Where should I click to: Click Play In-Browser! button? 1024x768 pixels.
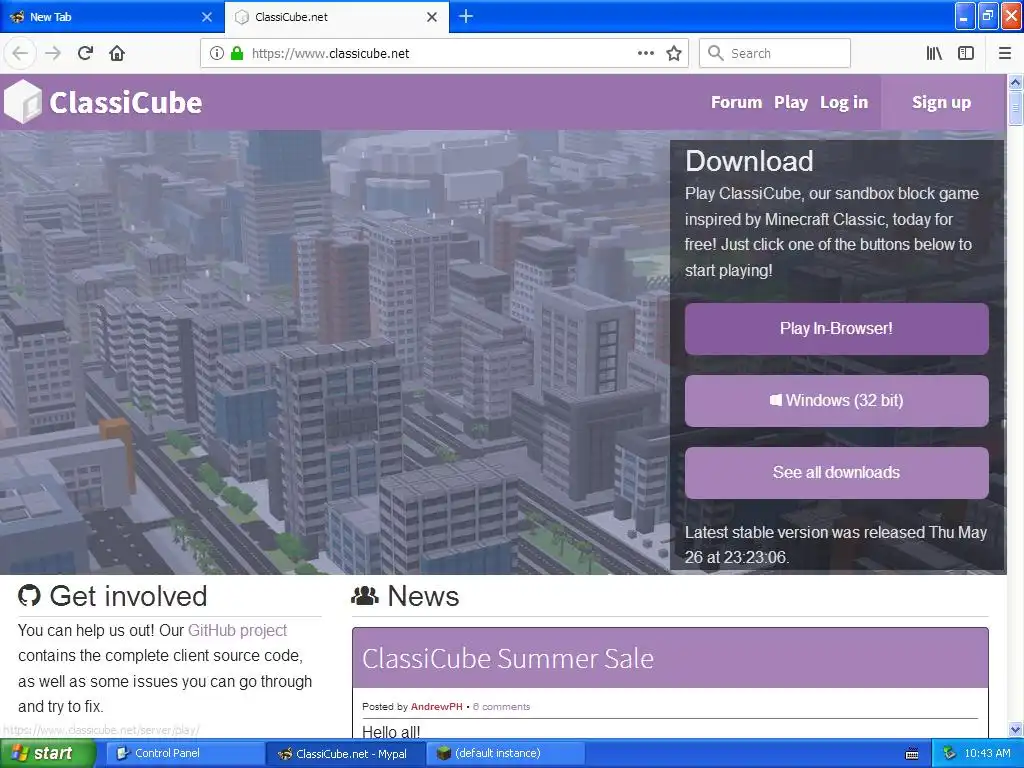(x=837, y=328)
